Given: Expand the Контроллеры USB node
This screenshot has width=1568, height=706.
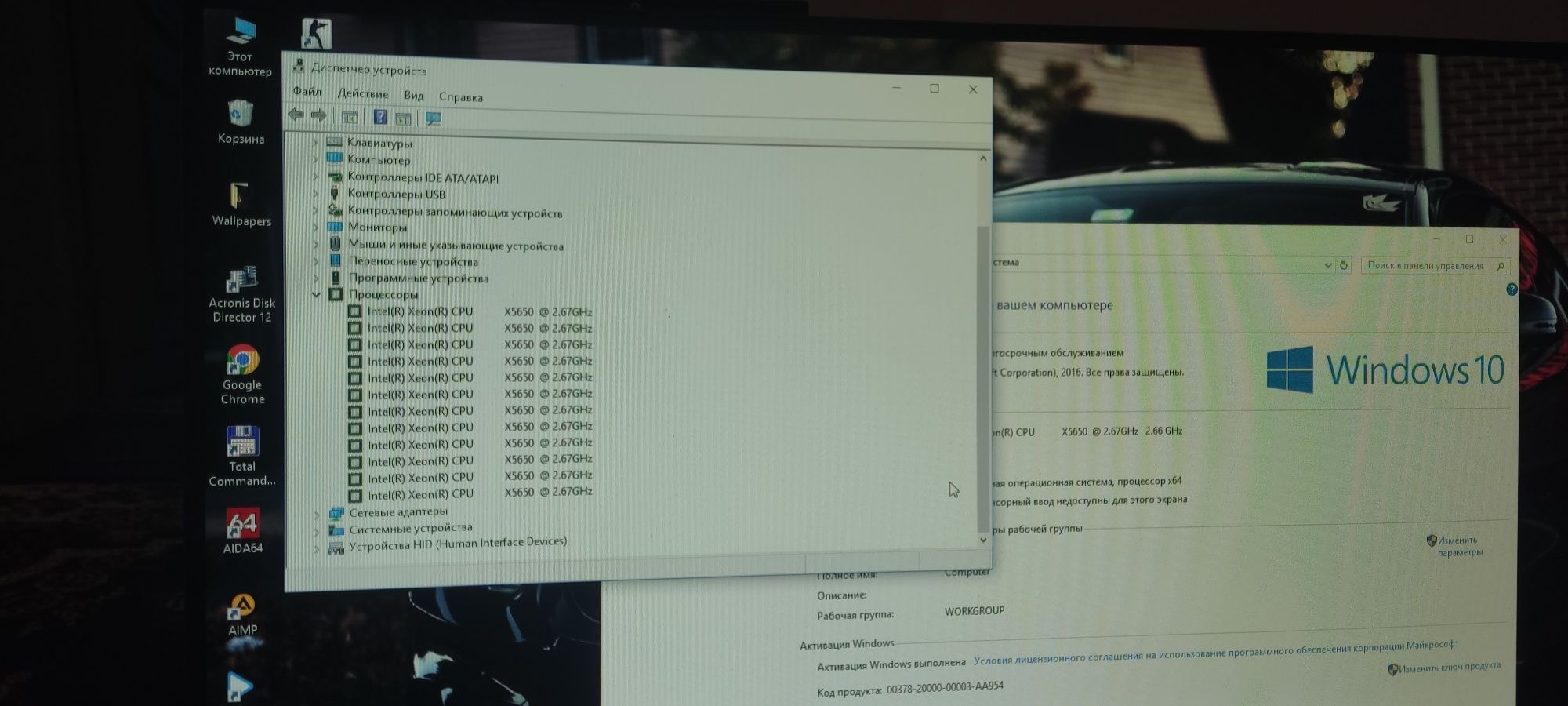Looking at the screenshot, I should coord(315,193).
